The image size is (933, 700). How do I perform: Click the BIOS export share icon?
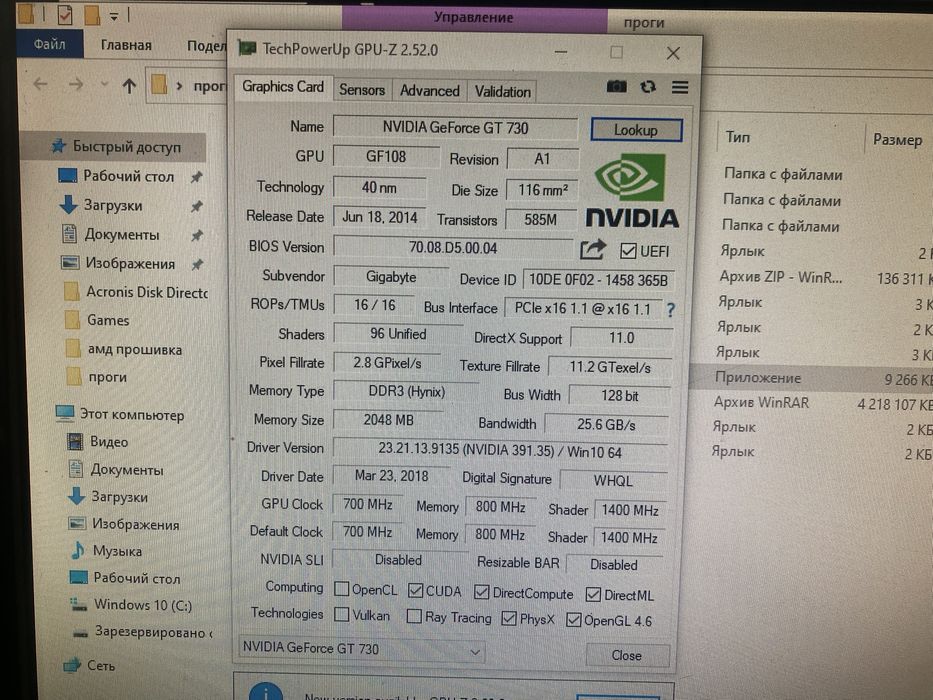(593, 249)
